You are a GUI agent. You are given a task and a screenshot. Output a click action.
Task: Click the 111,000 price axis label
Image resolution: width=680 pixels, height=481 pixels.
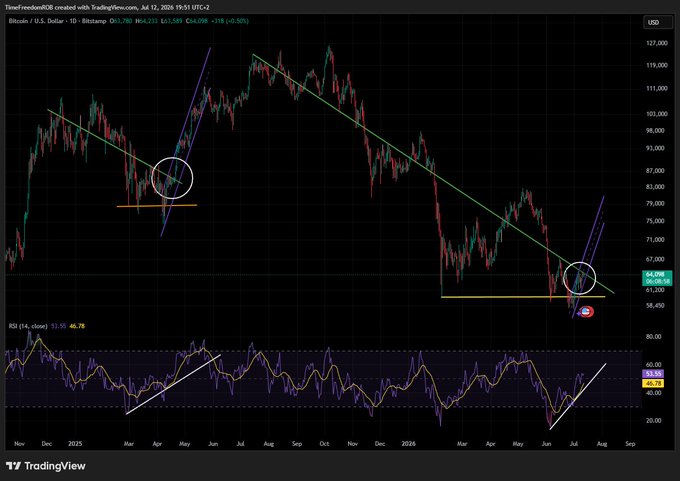(x=656, y=88)
